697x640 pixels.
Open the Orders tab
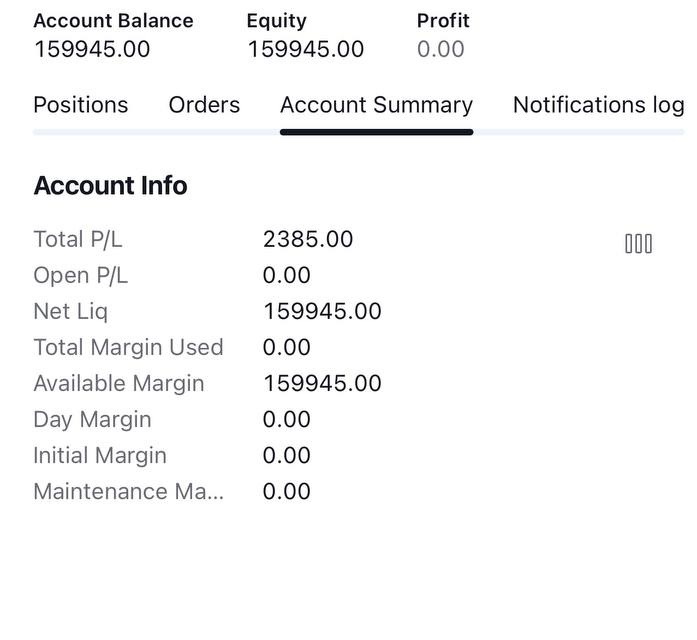(204, 105)
